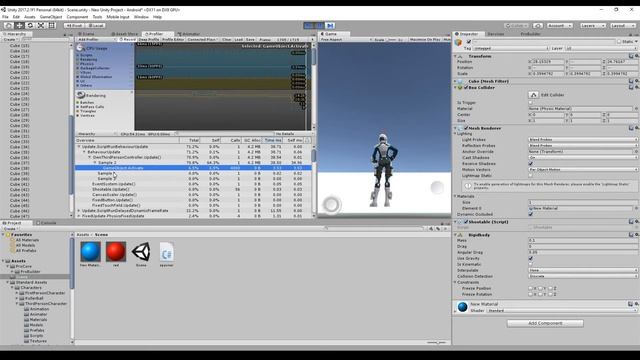Image resolution: width=640 pixels, height=360 pixels.
Task: Click the object picker for Physic Material
Action: (x=636, y=109)
